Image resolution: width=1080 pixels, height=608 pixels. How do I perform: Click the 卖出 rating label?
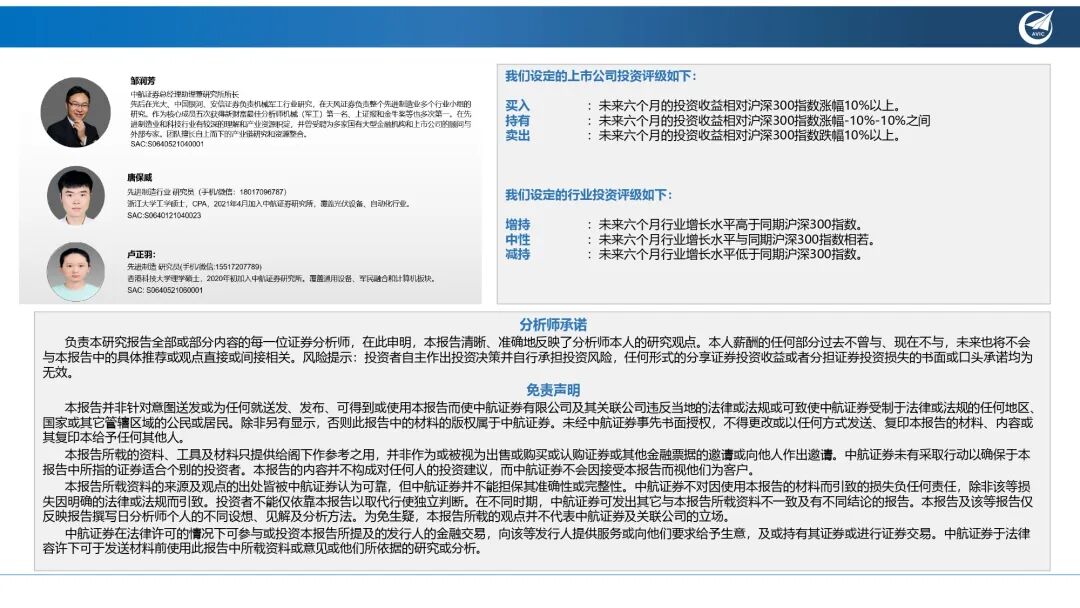click(517, 135)
